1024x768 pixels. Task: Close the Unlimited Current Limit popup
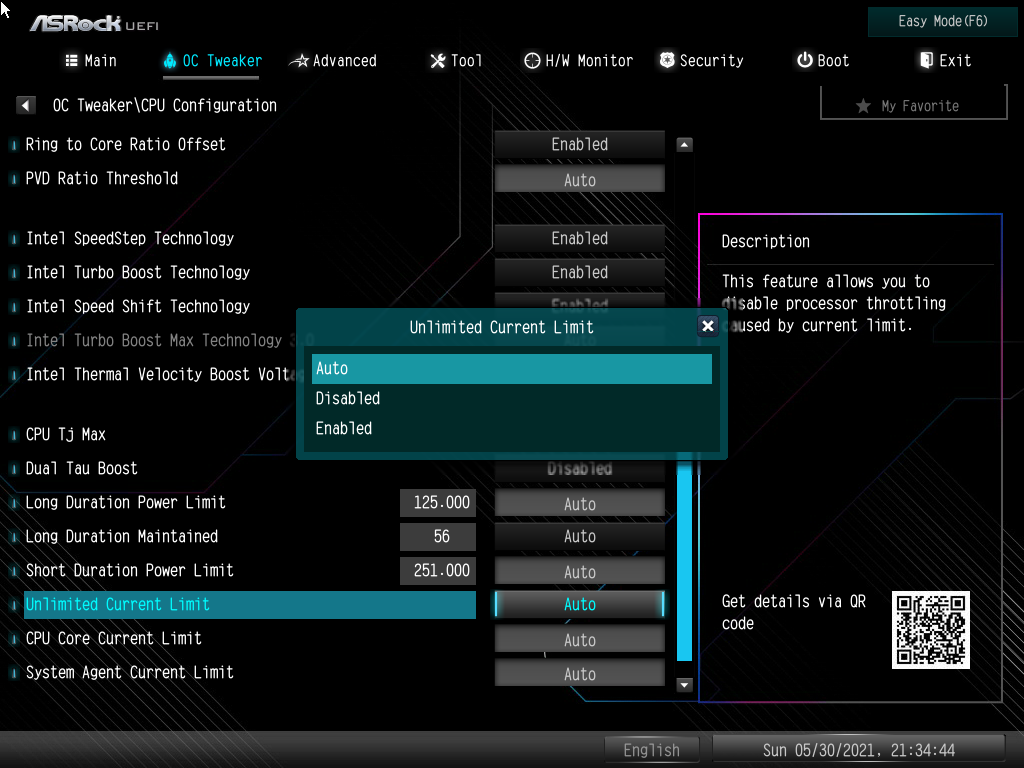(707, 326)
